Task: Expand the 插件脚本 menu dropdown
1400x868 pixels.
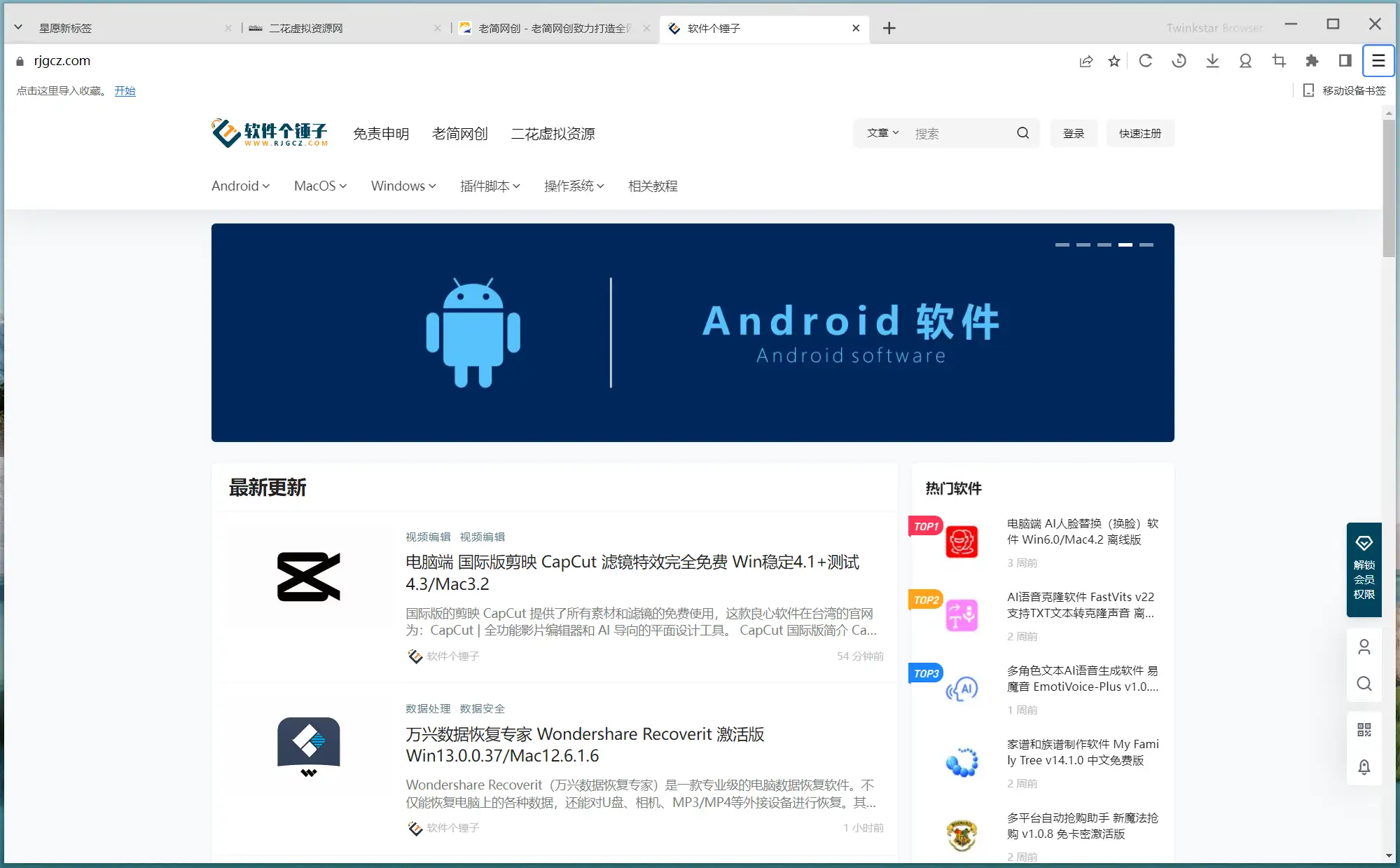Action: pyautogui.click(x=490, y=186)
